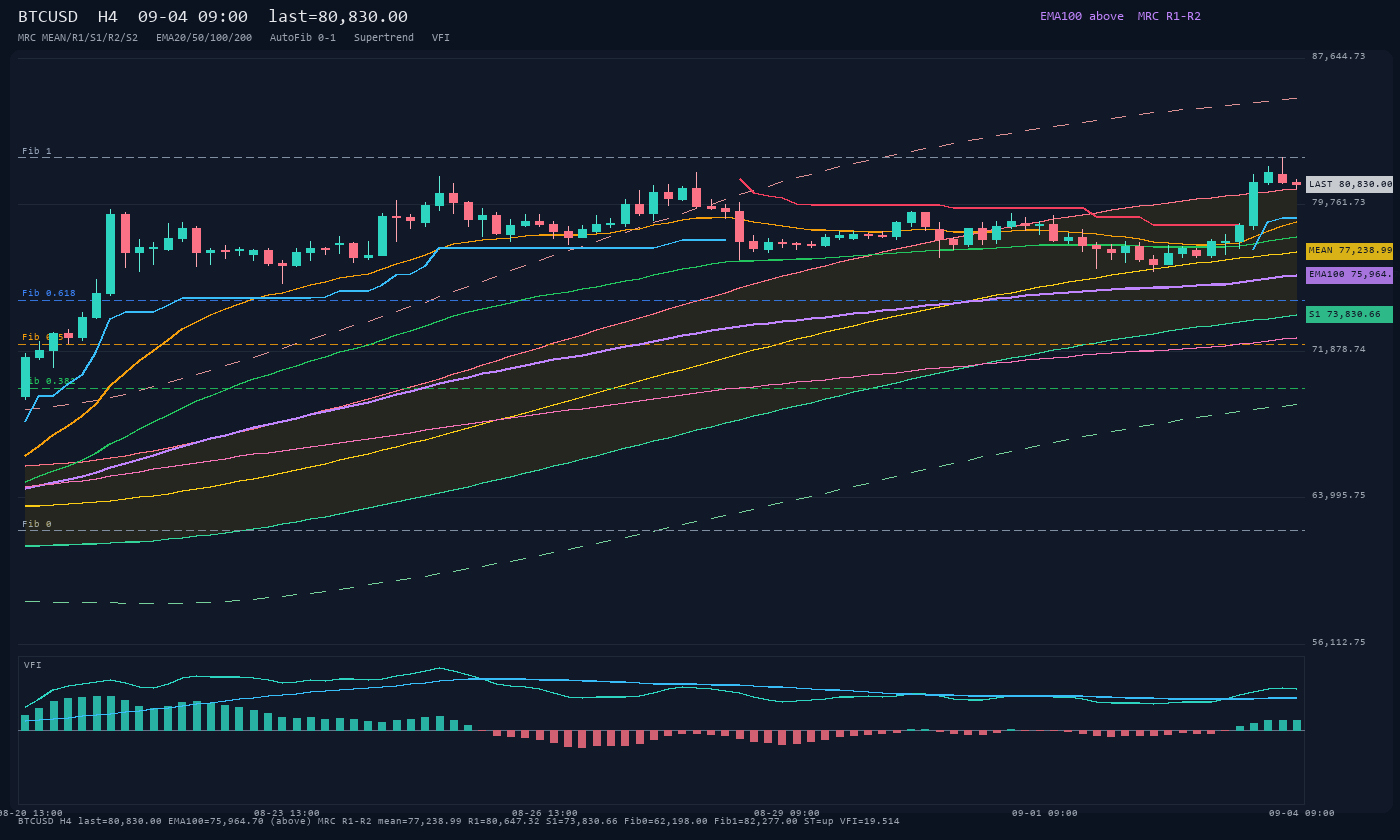Click the Supertrend legend entry

(x=384, y=38)
